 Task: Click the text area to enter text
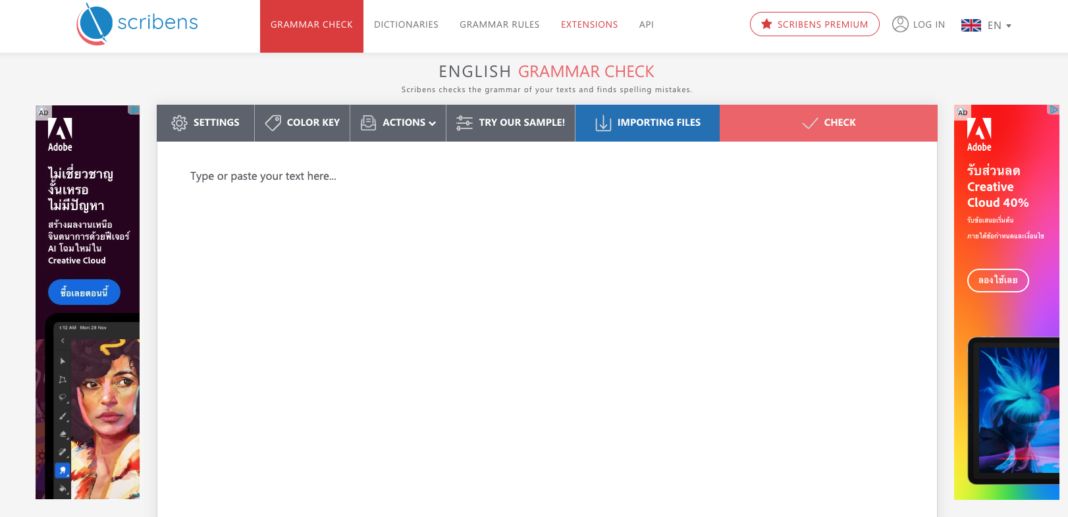pos(546,320)
